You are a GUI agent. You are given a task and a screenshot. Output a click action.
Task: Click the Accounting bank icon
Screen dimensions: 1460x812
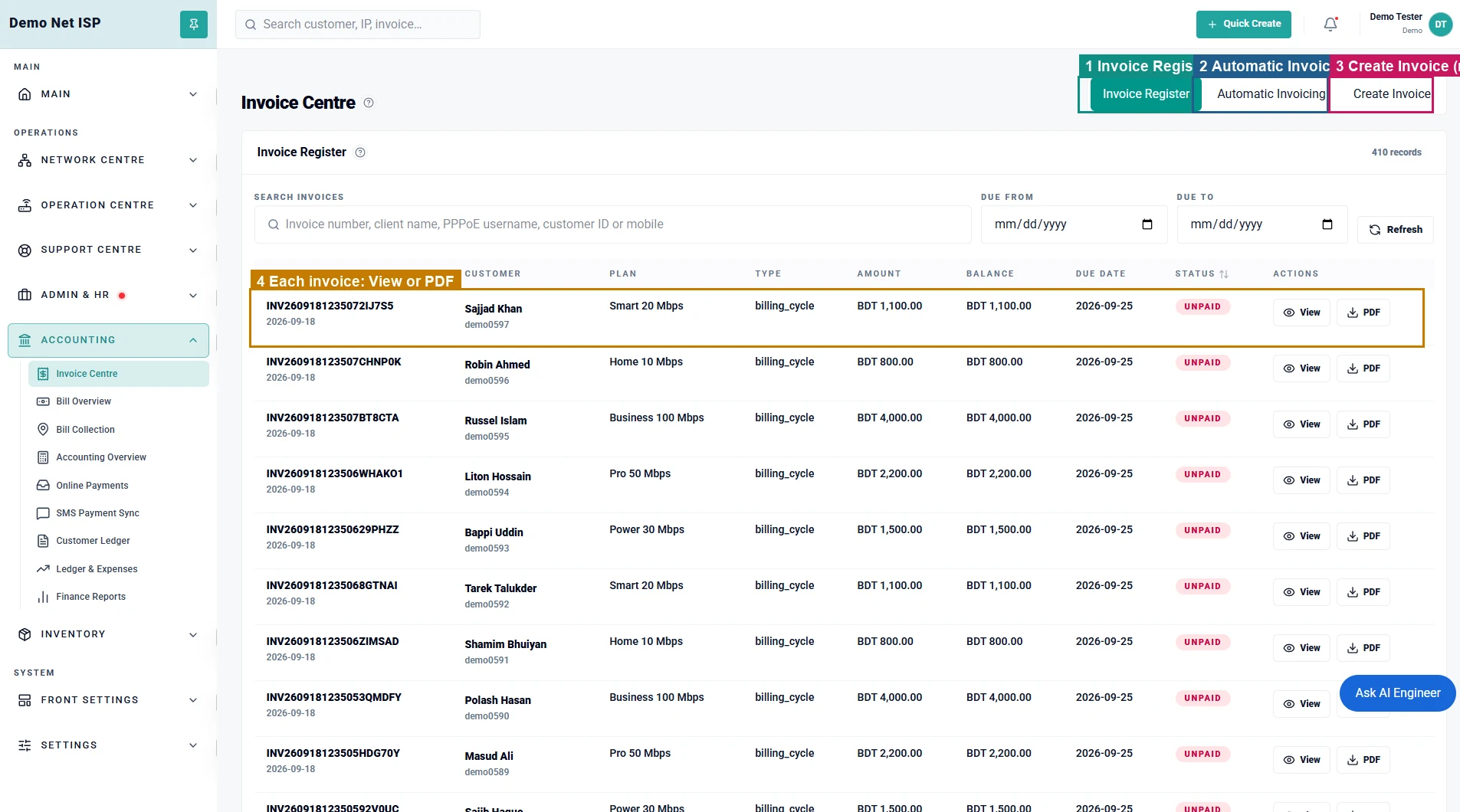pyautogui.click(x=25, y=340)
